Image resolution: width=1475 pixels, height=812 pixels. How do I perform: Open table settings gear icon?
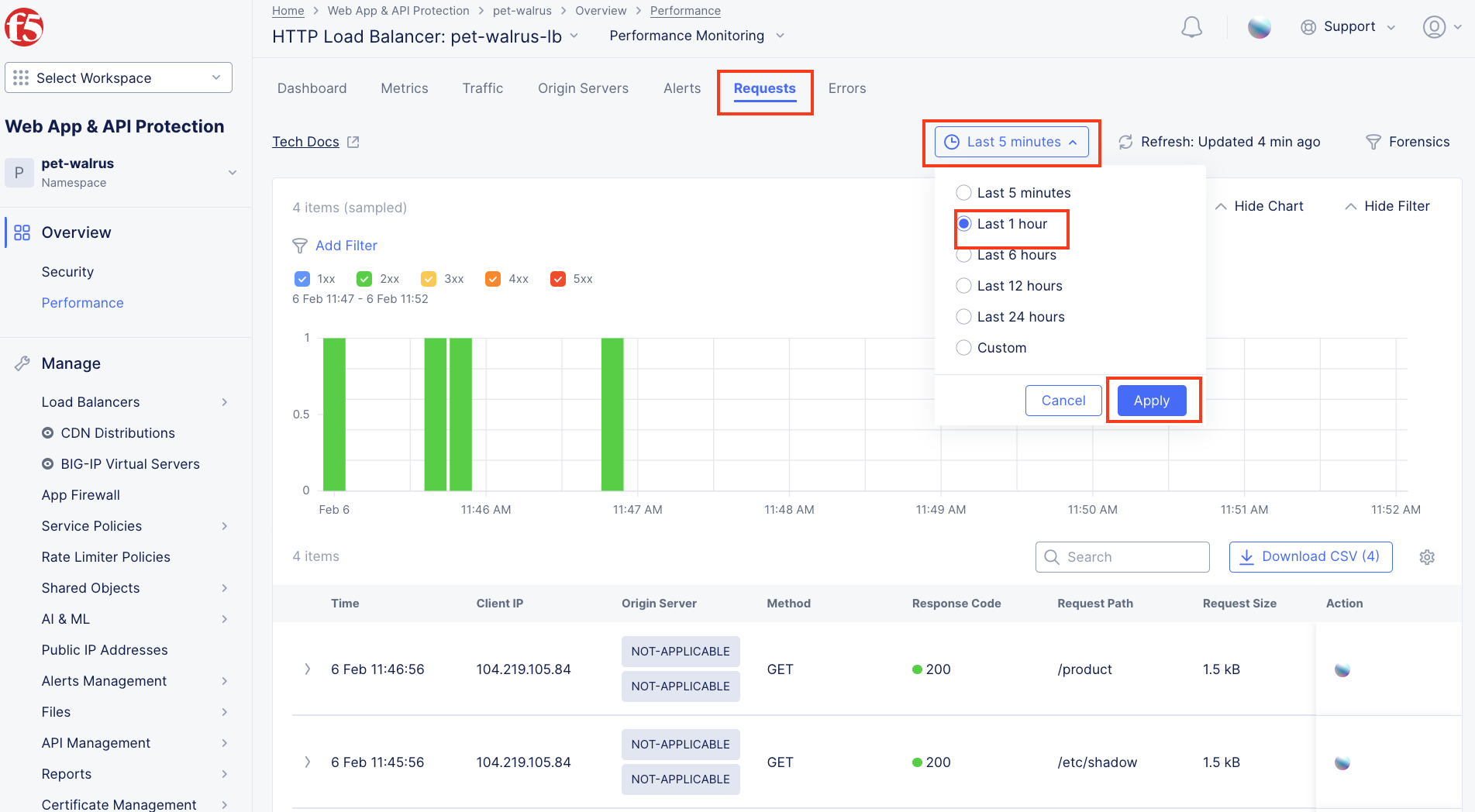coord(1427,557)
